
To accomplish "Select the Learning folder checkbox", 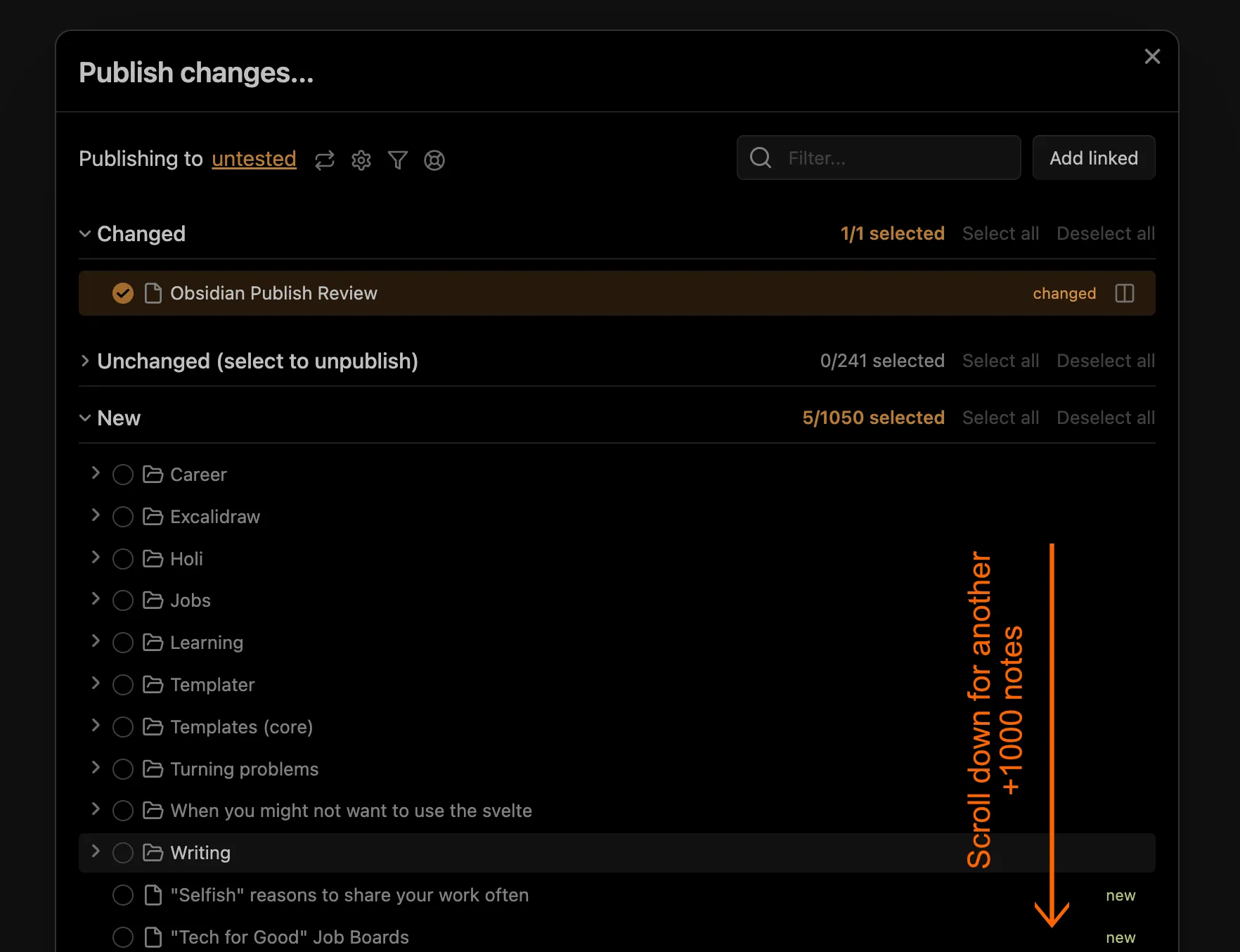I will tap(123, 643).
